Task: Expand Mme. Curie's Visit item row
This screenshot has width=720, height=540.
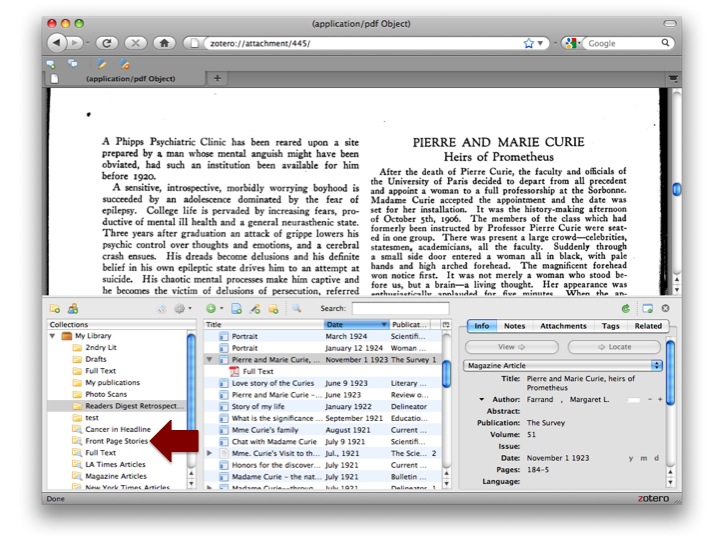Action: (209, 453)
